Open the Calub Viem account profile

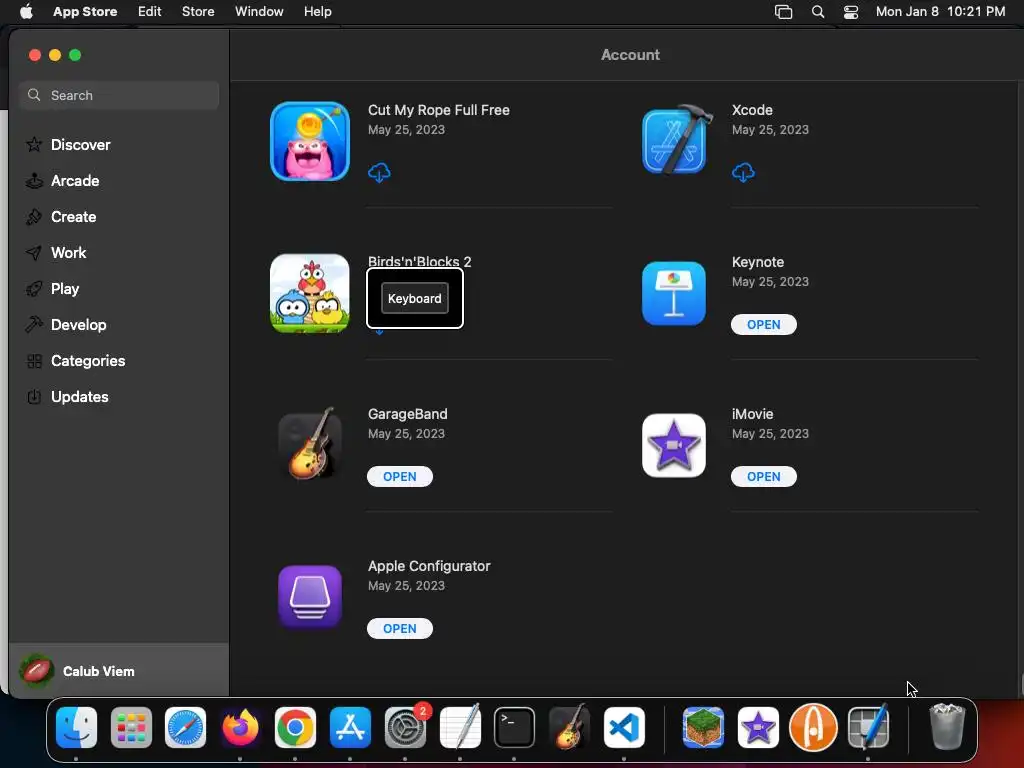point(119,671)
